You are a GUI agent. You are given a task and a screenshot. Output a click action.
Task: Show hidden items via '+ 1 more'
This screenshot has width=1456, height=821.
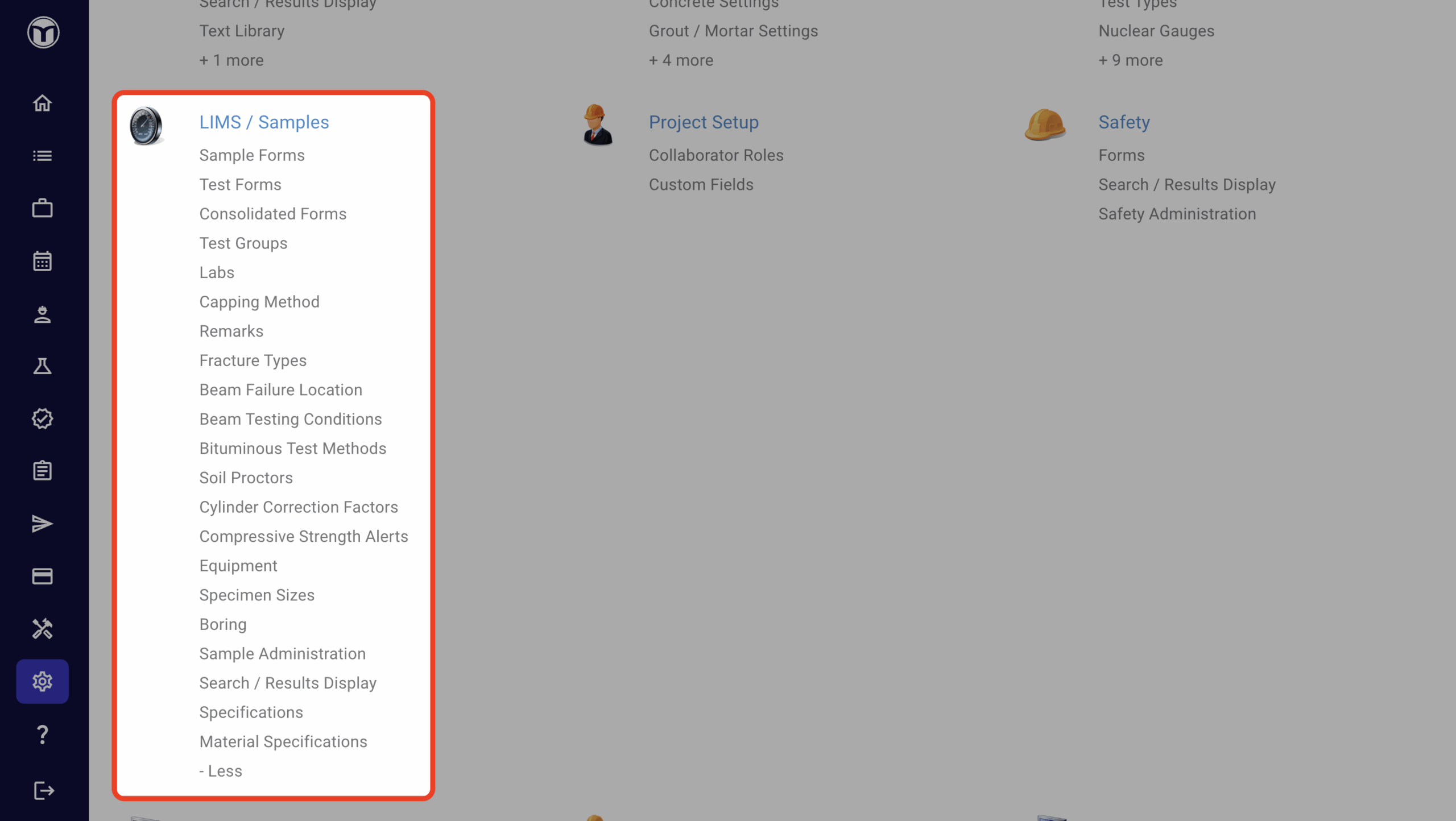231,60
